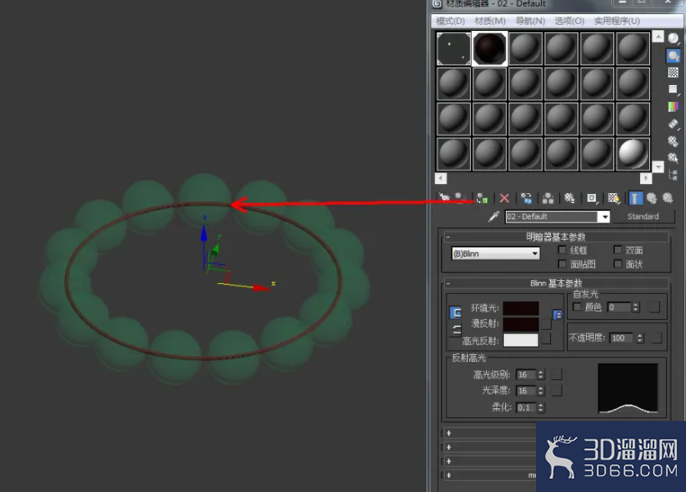Click the 自发光 map button
This screenshot has height=492, width=686.
pyautogui.click(x=654, y=307)
